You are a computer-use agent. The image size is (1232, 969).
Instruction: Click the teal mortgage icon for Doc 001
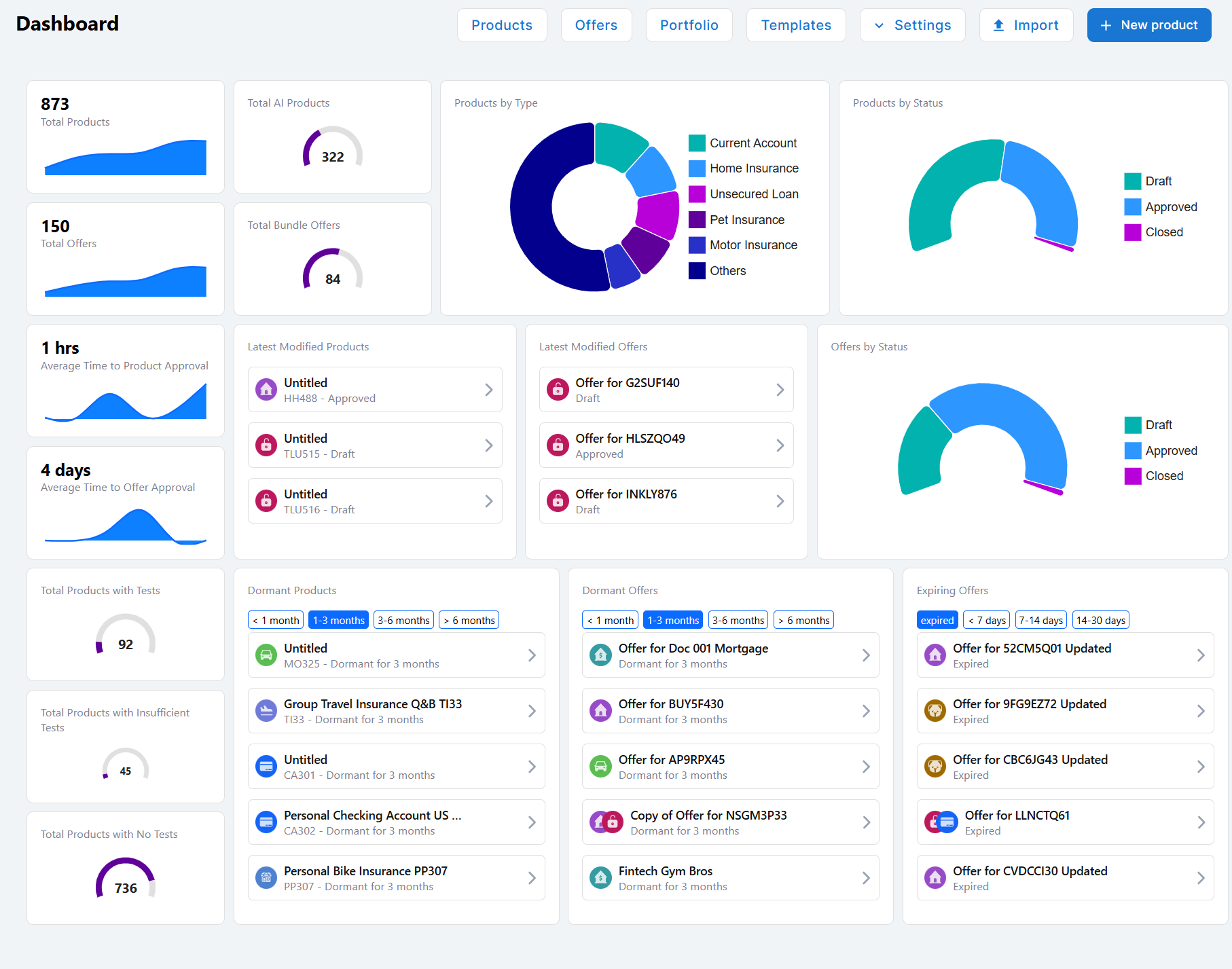[x=600, y=655]
